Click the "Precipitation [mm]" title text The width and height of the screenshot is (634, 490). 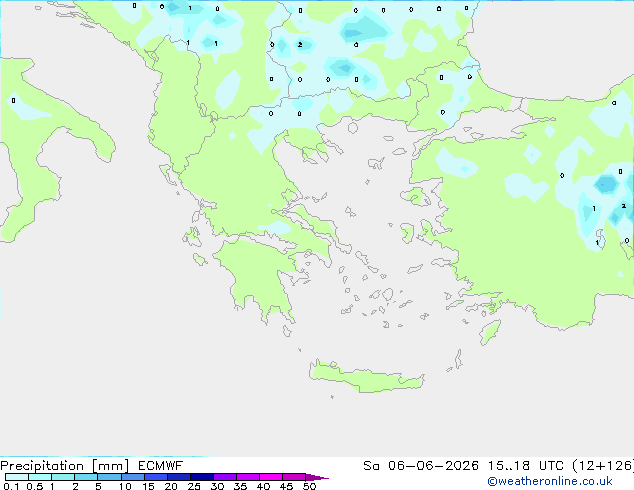tap(65, 466)
